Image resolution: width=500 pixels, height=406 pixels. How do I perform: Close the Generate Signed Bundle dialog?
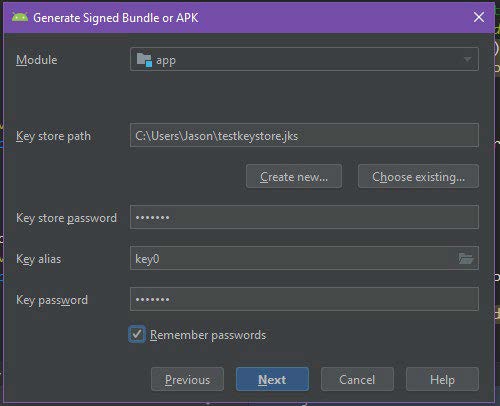pos(479,17)
